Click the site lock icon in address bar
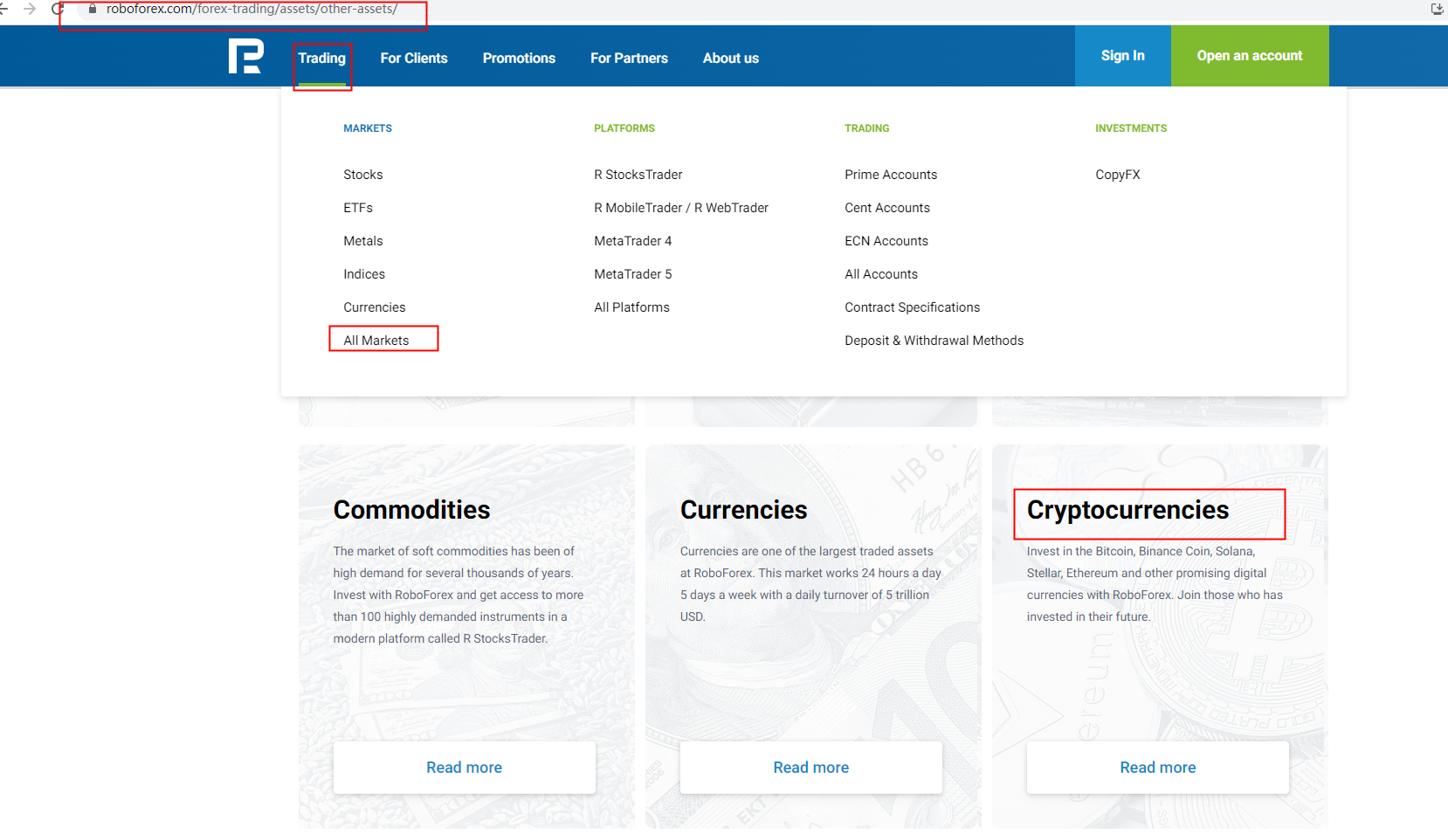The image size is (1448, 840). point(93,9)
